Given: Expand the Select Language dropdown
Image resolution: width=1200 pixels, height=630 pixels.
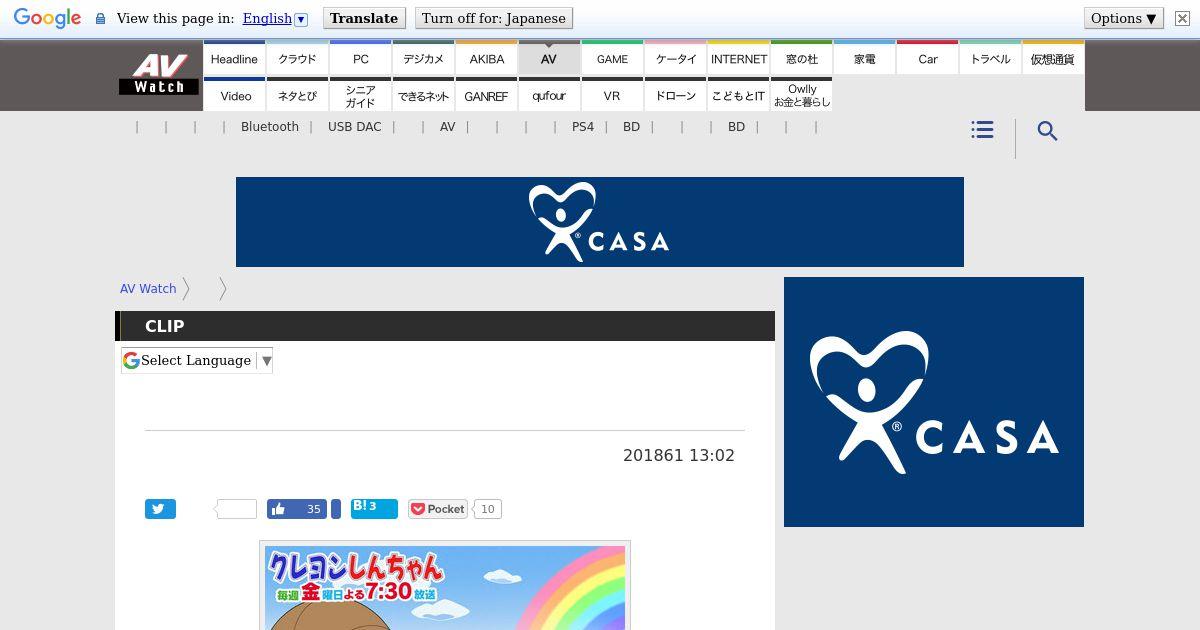Looking at the screenshot, I should point(197,361).
